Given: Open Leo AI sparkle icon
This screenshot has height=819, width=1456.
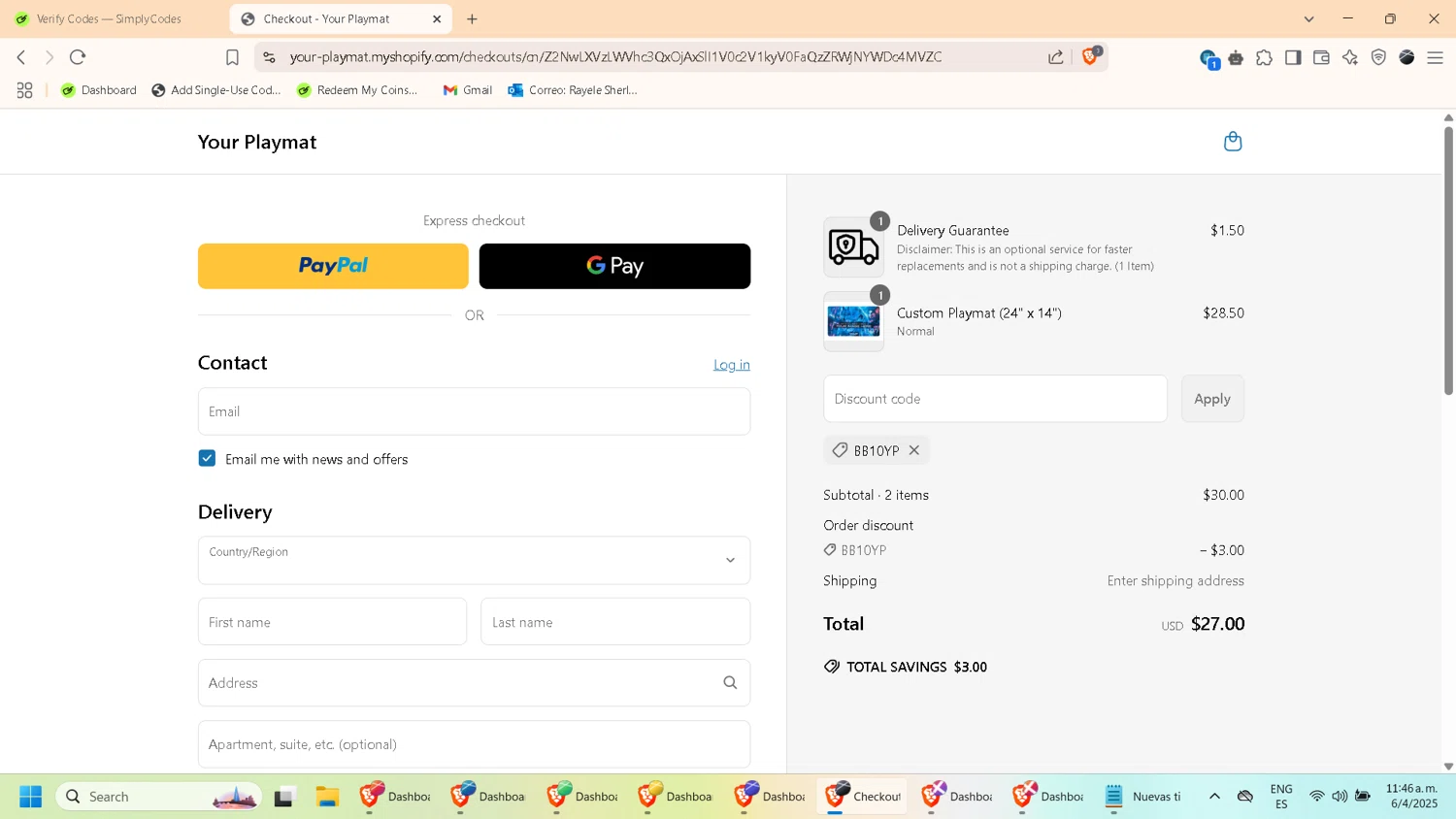Looking at the screenshot, I should [1349, 58].
